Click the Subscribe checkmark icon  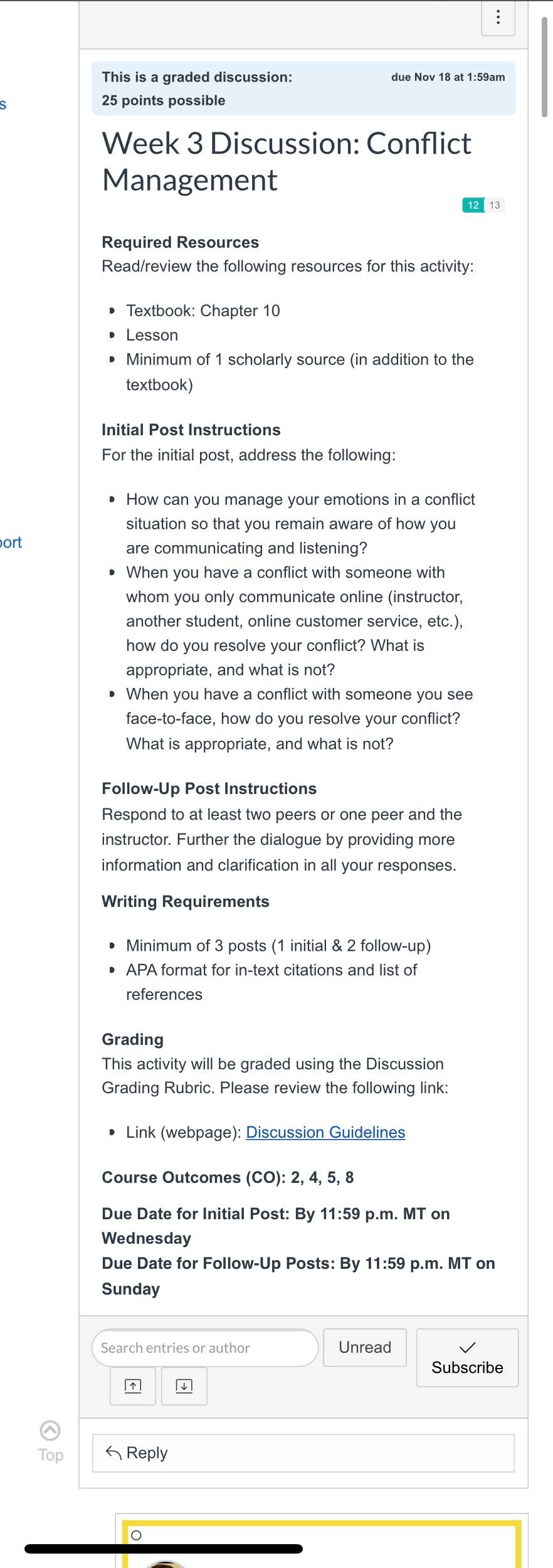468,1347
